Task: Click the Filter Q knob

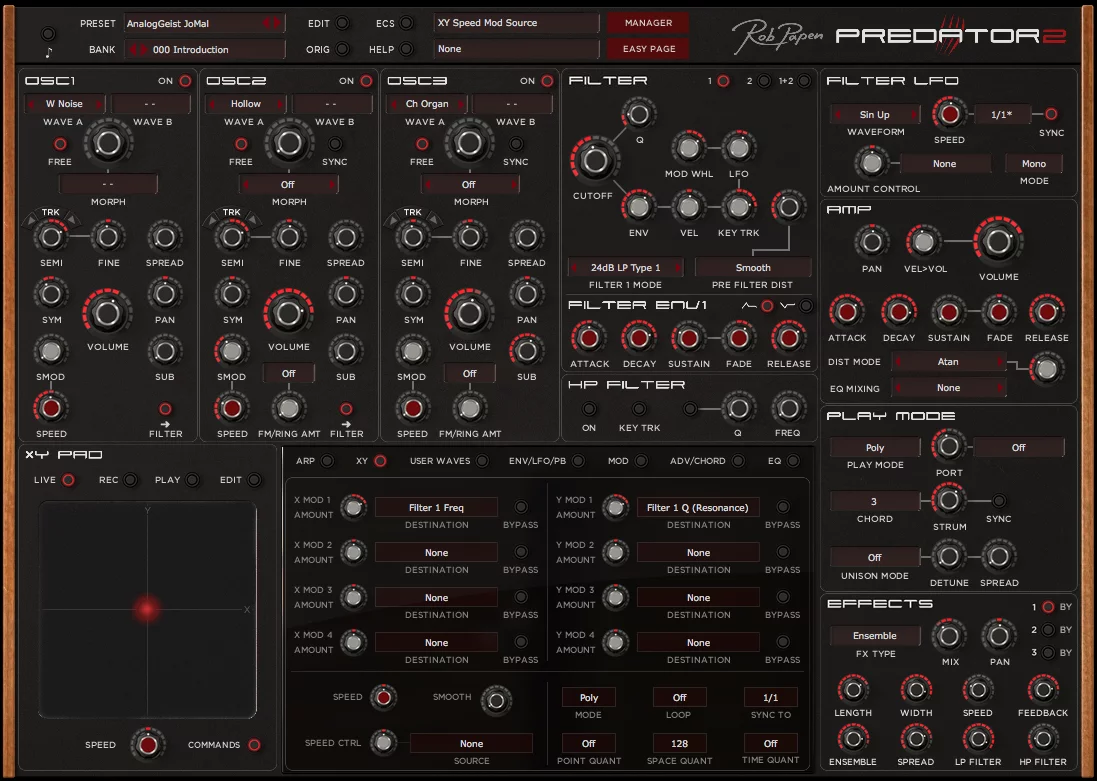Action: tap(639, 113)
